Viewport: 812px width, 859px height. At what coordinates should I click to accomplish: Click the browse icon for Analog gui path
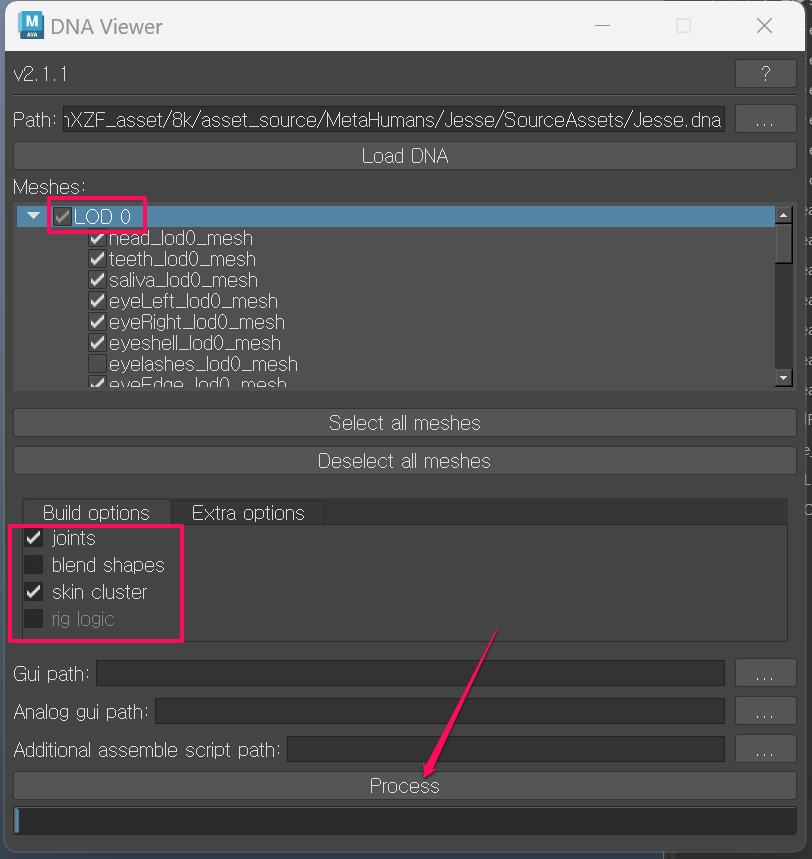[765, 711]
